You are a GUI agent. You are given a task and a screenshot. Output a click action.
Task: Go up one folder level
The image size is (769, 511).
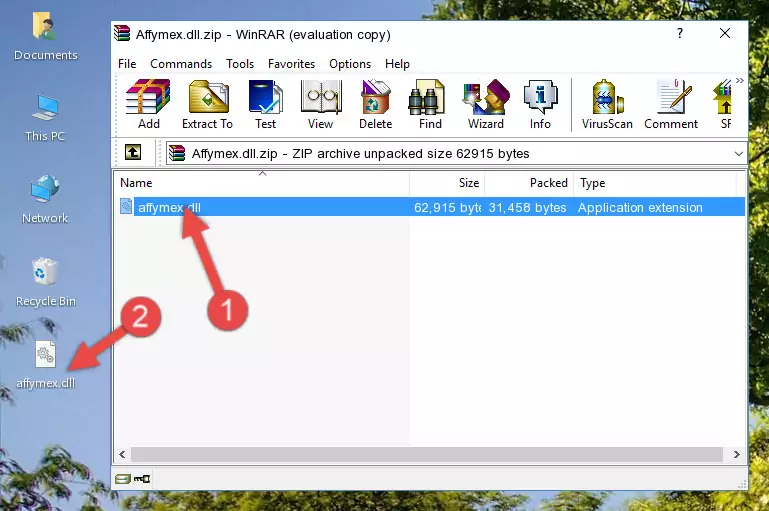133,153
